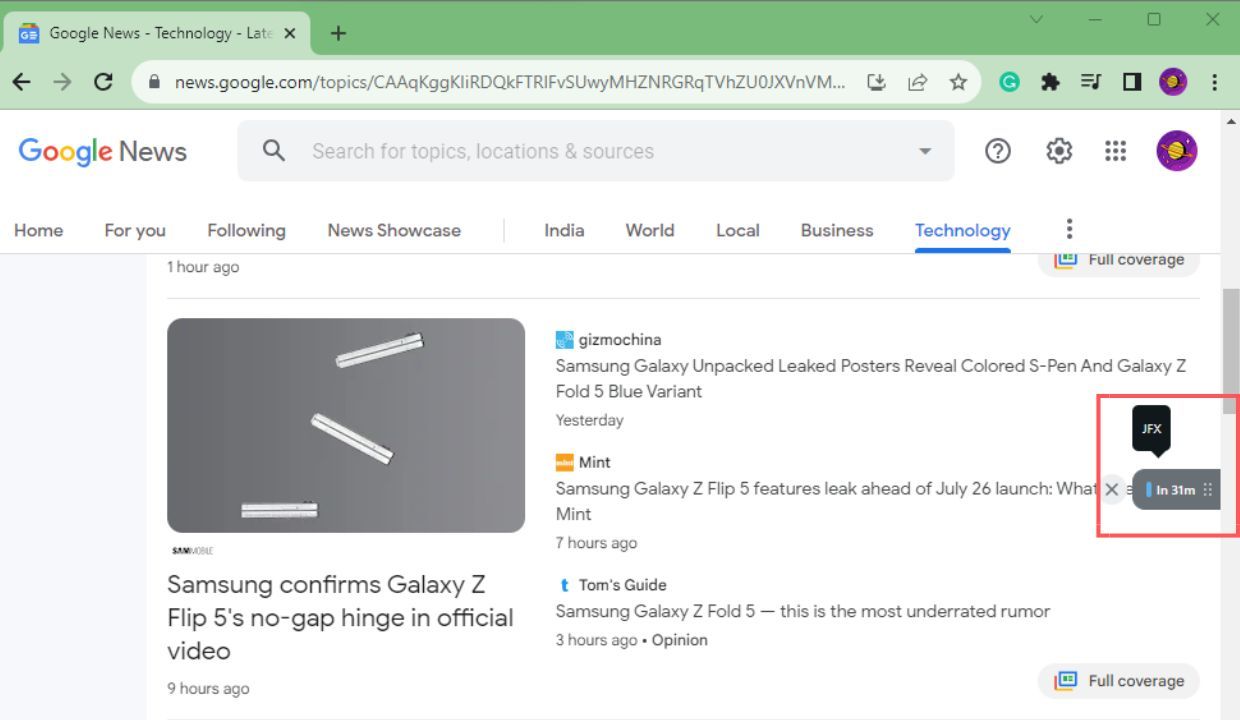Viewport: 1240px width, 720px height.
Task: Toggle the Chrome side panel
Action: click(x=1132, y=82)
